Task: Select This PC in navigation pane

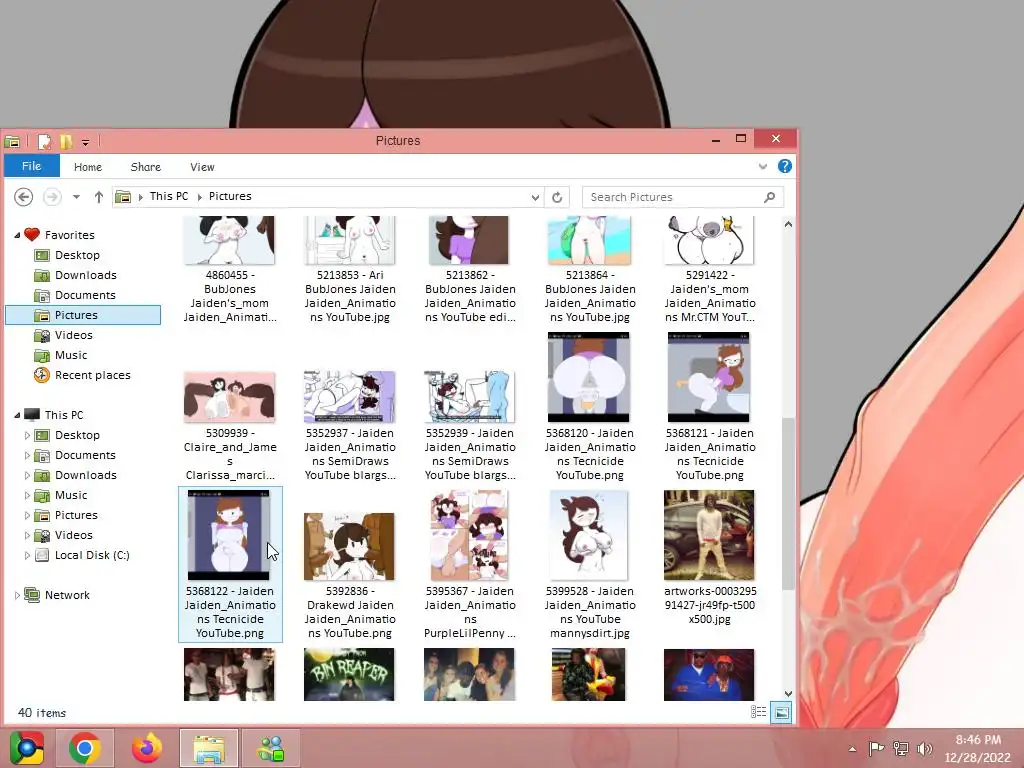Action: coord(63,415)
